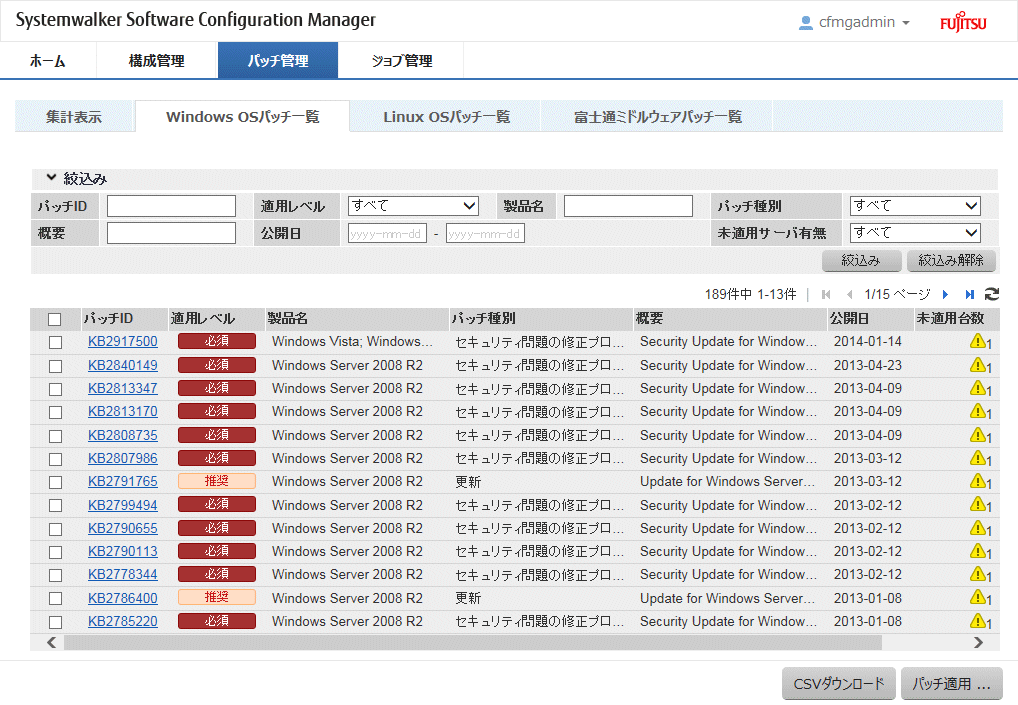Select Windows OSパッチ一覧 tab
The image size is (1018, 705).
tap(242, 117)
